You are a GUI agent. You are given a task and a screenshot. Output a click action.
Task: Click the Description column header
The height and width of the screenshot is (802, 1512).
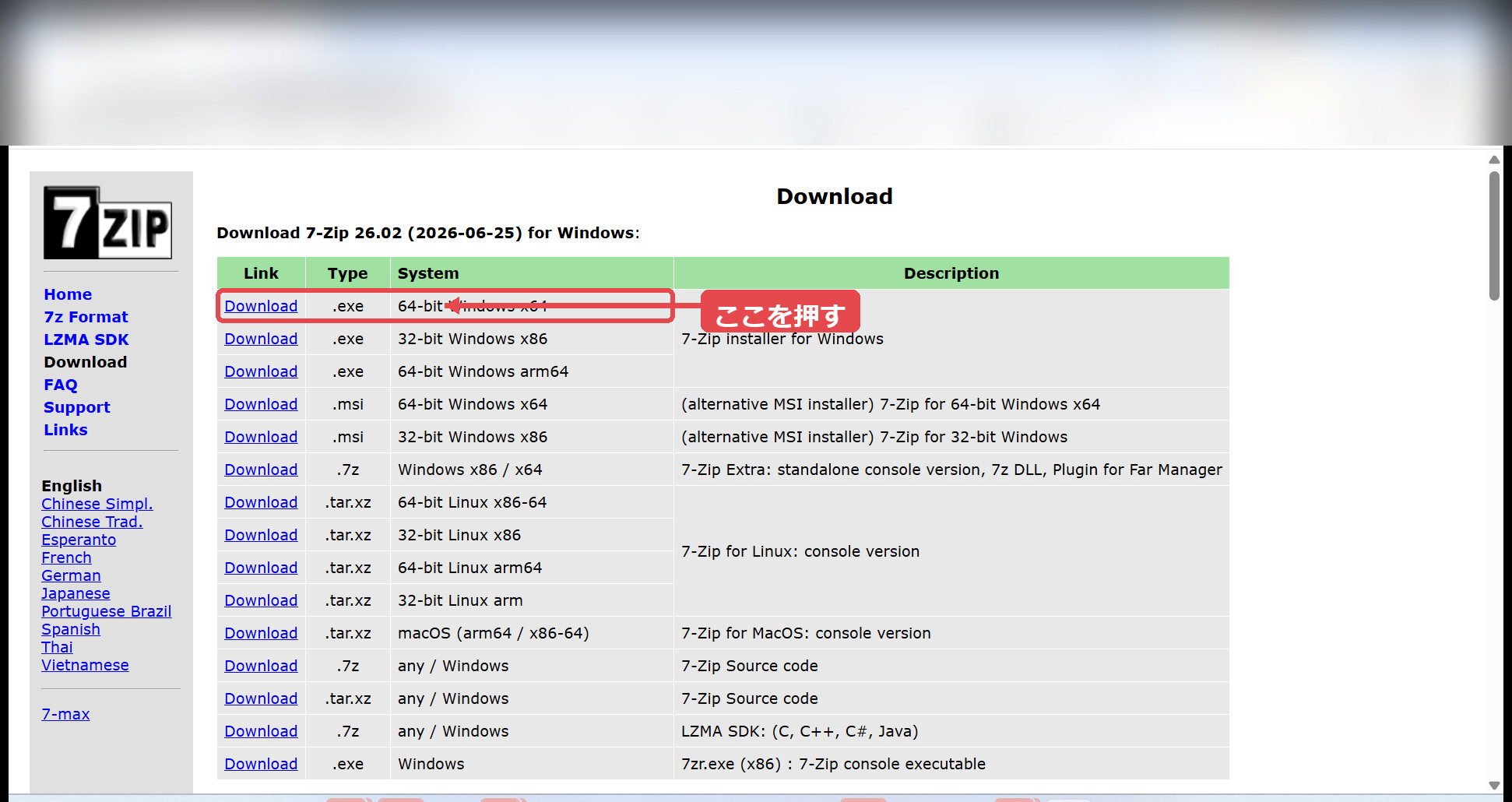pos(951,273)
